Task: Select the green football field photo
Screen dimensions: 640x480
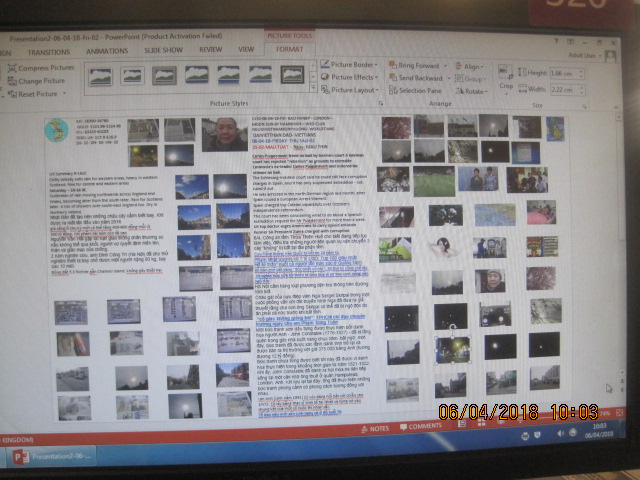Action: (x=434, y=181)
